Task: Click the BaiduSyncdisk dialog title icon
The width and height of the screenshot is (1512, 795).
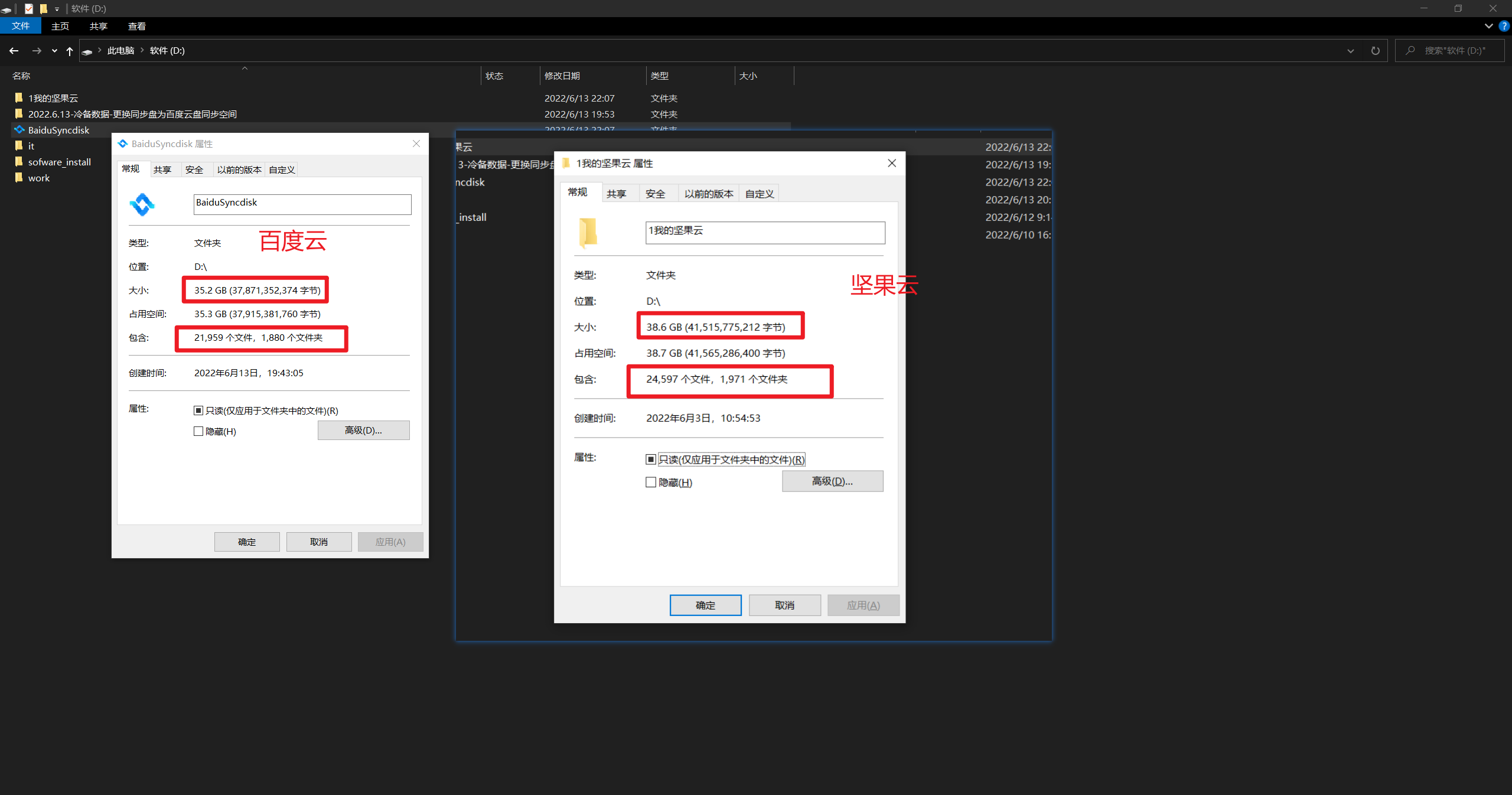Action: [x=122, y=144]
